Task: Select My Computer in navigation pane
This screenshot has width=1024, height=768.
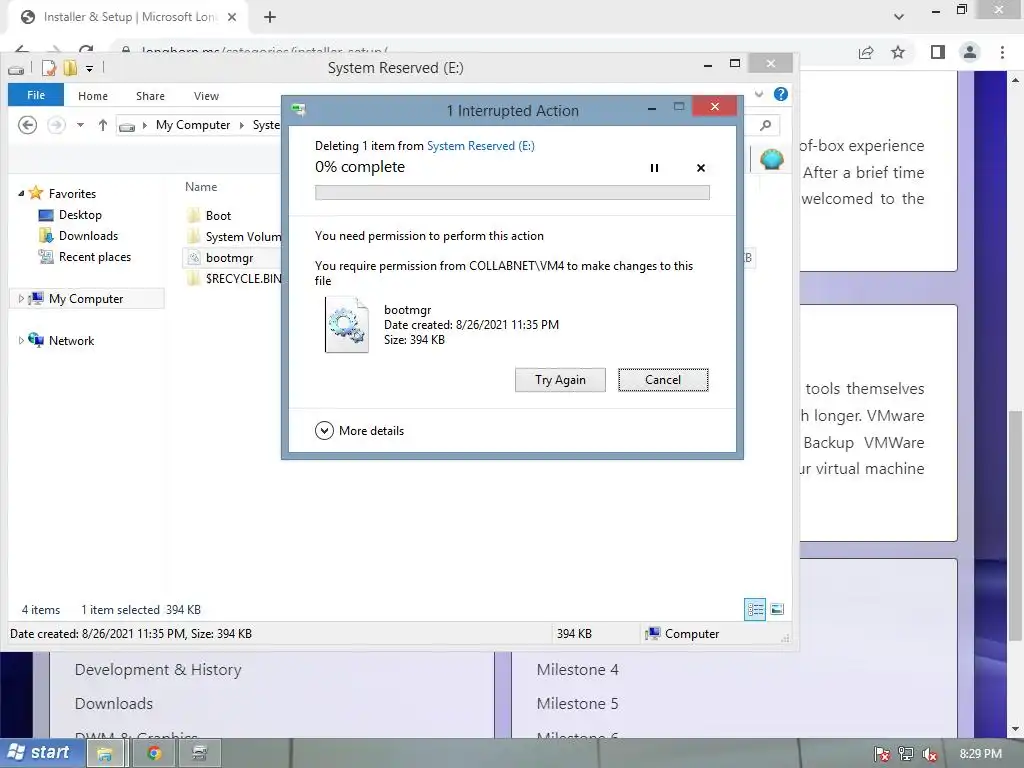Action: coord(86,298)
